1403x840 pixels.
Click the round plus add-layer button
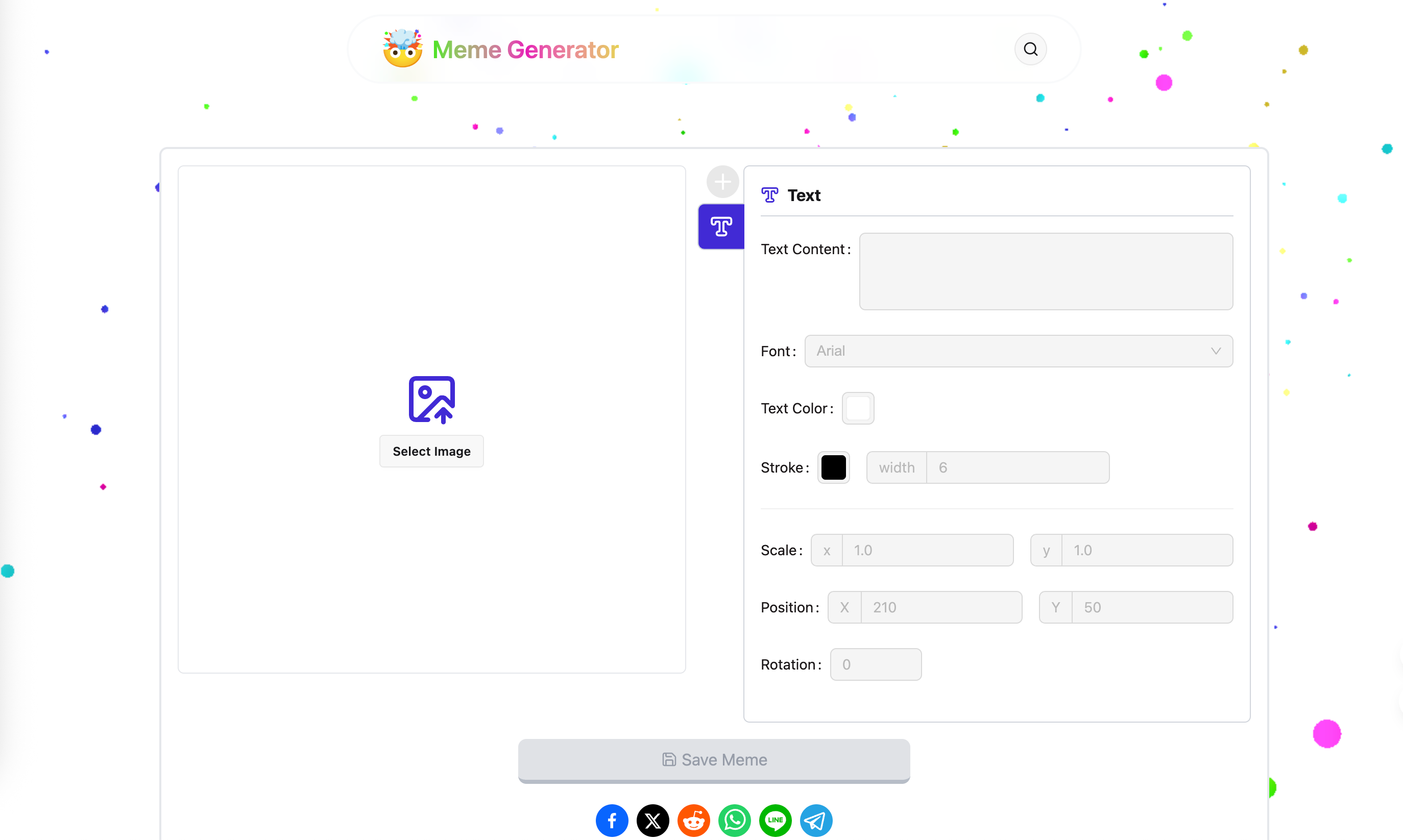722,182
